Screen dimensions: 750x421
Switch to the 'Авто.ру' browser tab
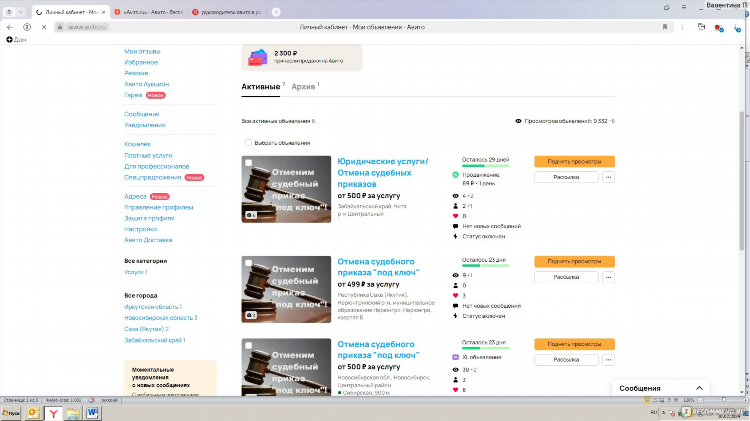pos(148,12)
